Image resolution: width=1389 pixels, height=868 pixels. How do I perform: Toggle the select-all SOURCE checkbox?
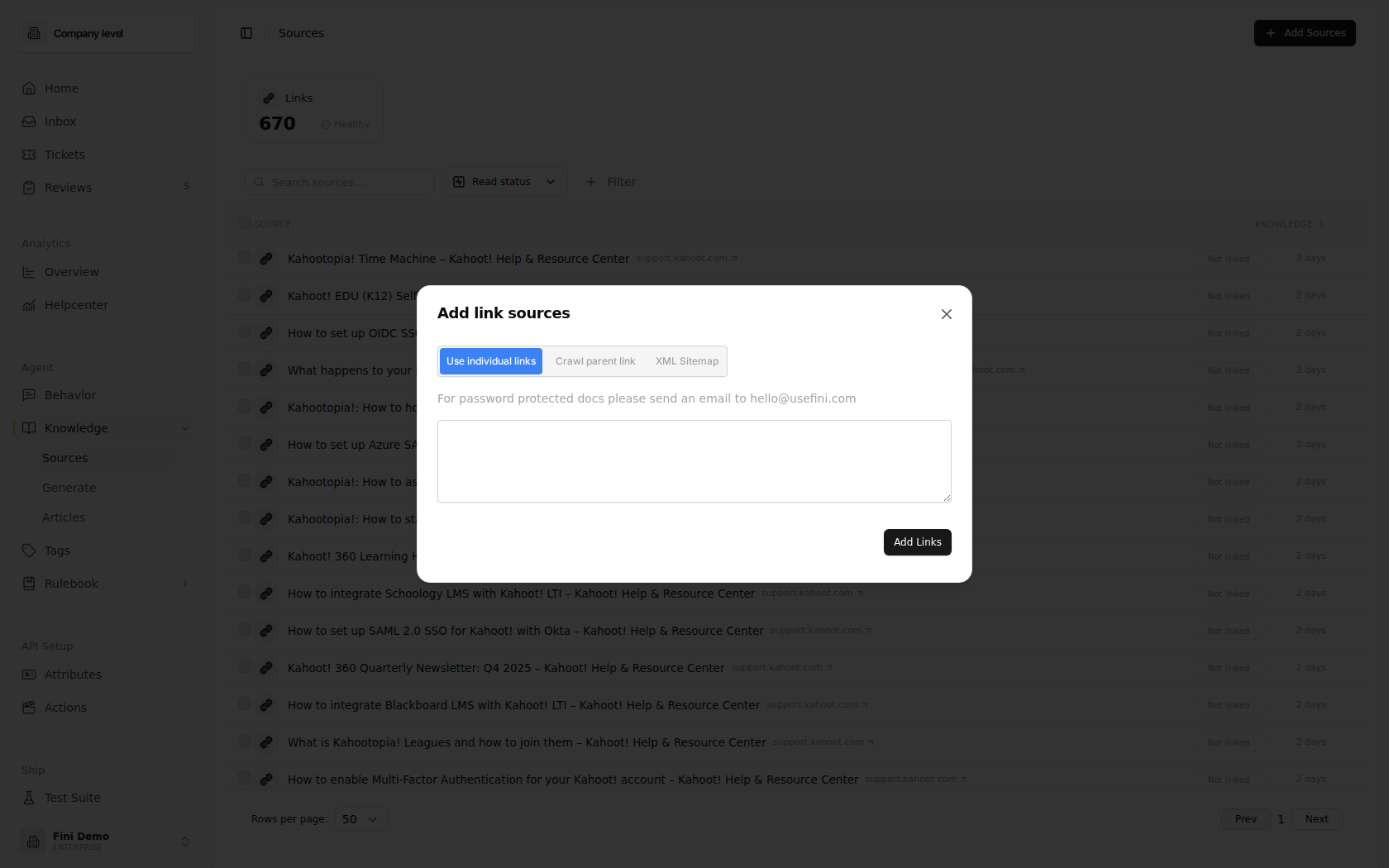(x=245, y=223)
